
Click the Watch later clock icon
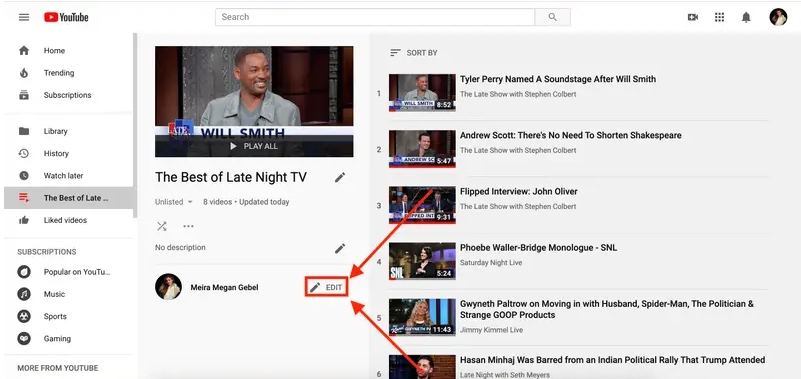(24, 176)
